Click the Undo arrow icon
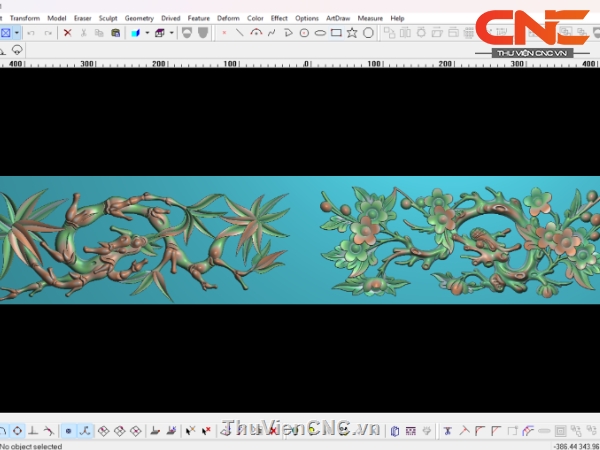Screen dimensions: 600x450 pos(31,33)
